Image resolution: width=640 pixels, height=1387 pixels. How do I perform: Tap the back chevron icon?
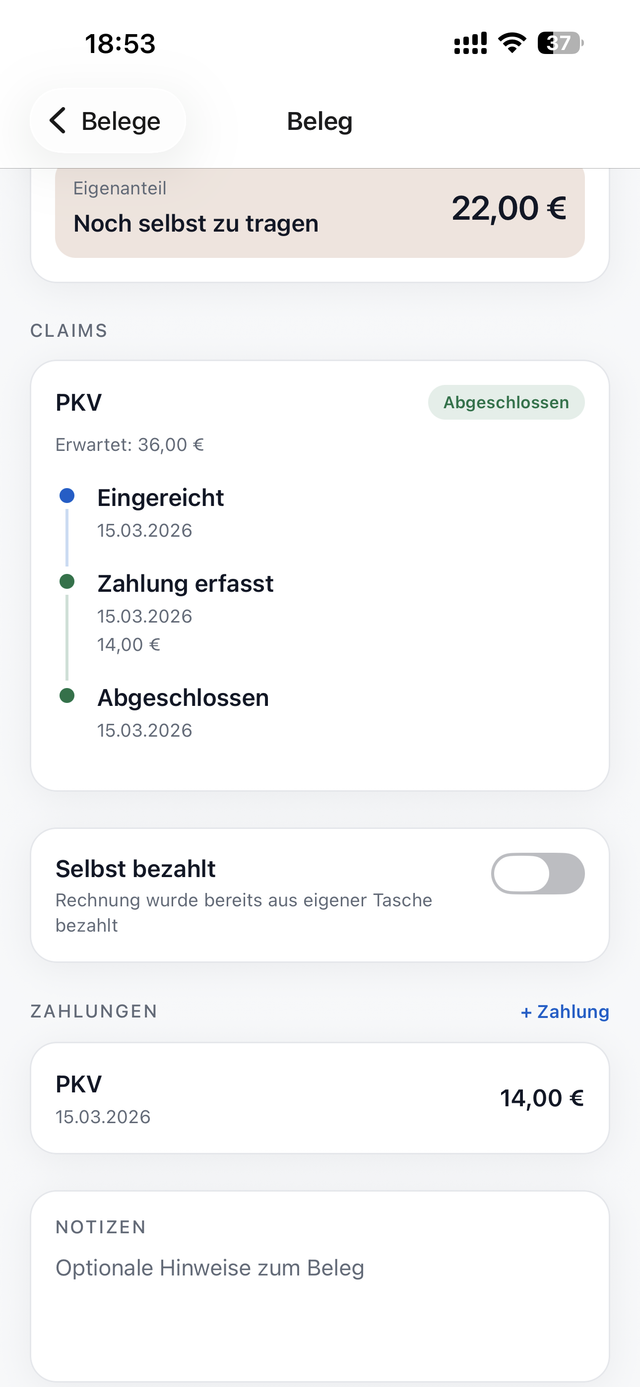pyautogui.click(x=56, y=120)
